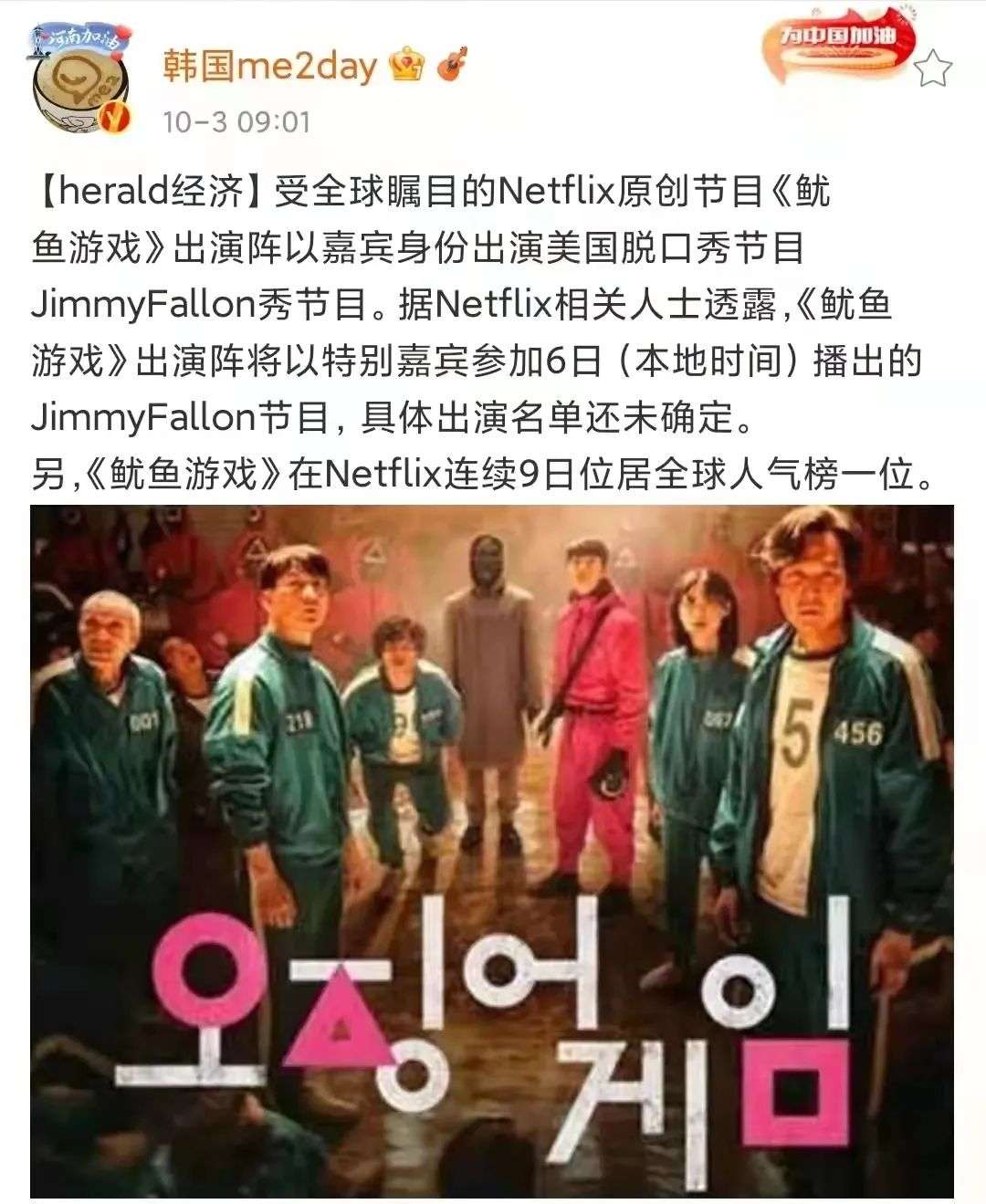Image resolution: width=986 pixels, height=1204 pixels.
Task: Open the 韩国me2day username link
Action: click(x=269, y=66)
